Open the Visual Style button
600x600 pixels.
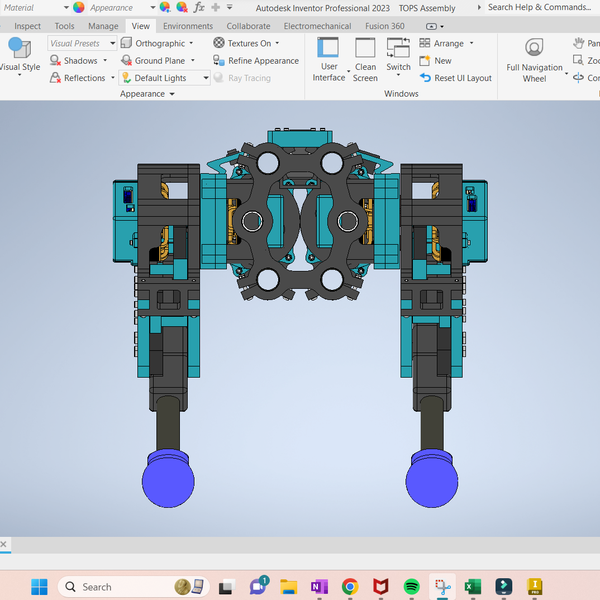click(x=19, y=56)
